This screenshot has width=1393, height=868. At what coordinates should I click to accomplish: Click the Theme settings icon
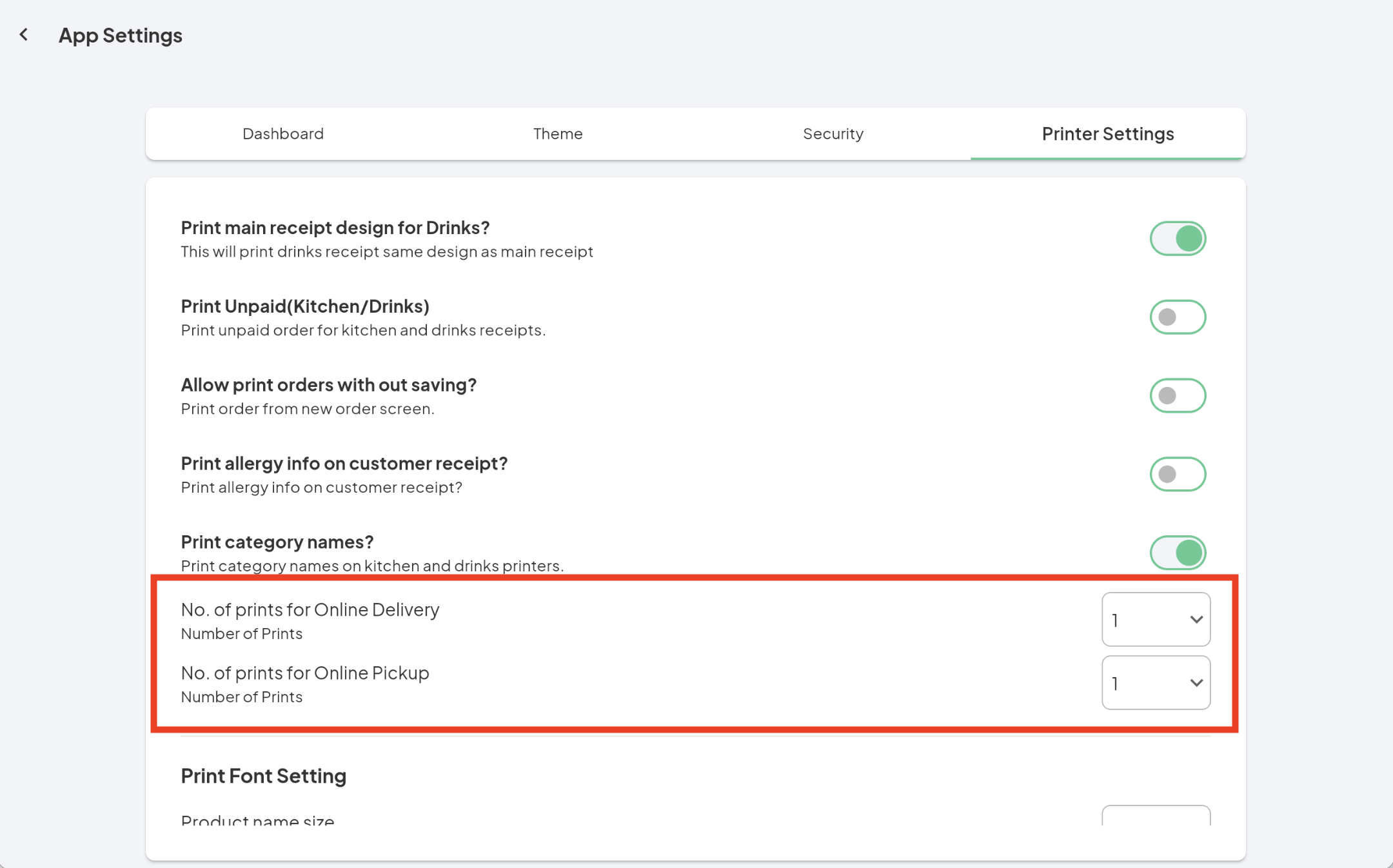tap(557, 133)
